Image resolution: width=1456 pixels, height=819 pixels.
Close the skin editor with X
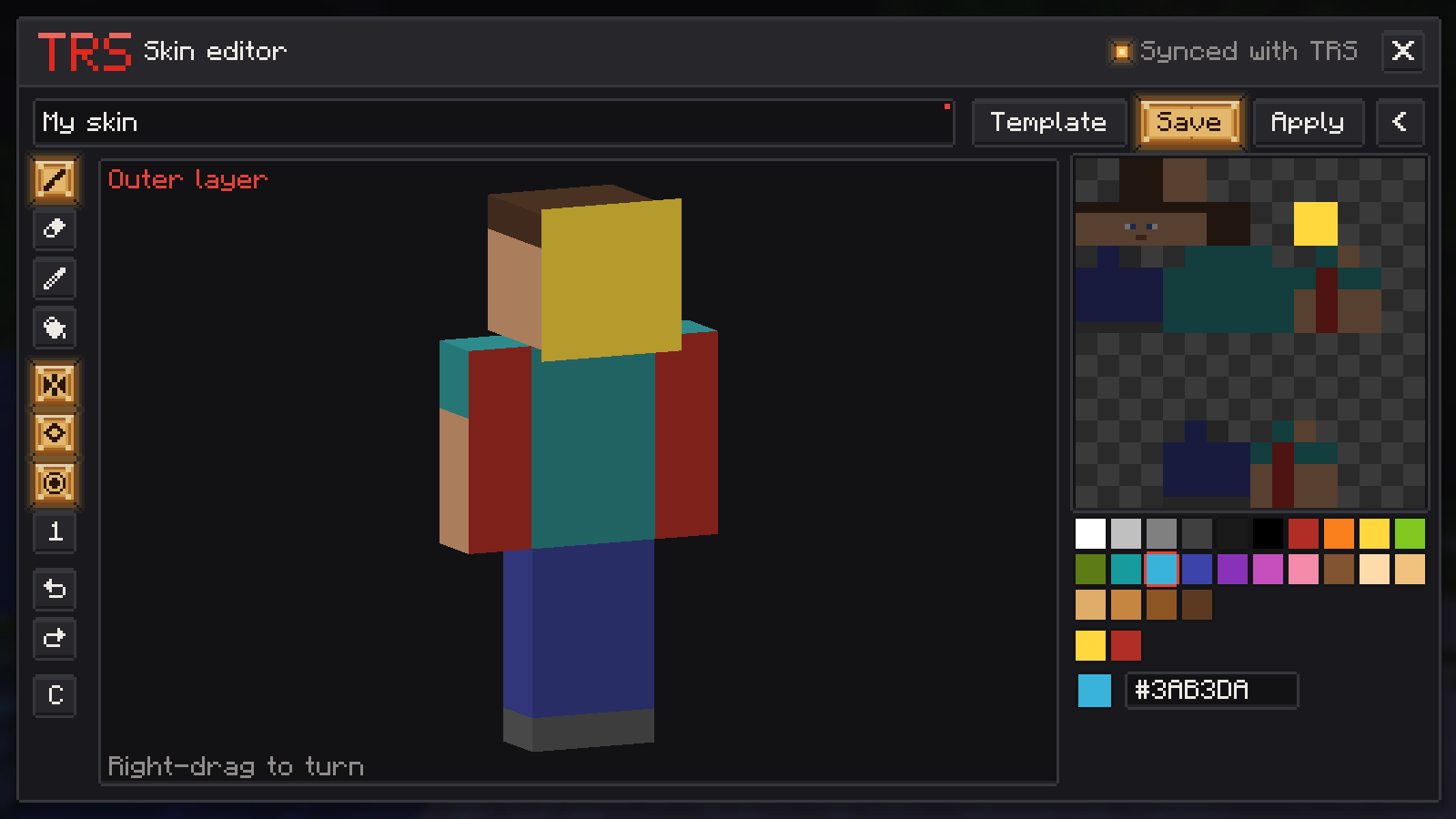point(1402,51)
